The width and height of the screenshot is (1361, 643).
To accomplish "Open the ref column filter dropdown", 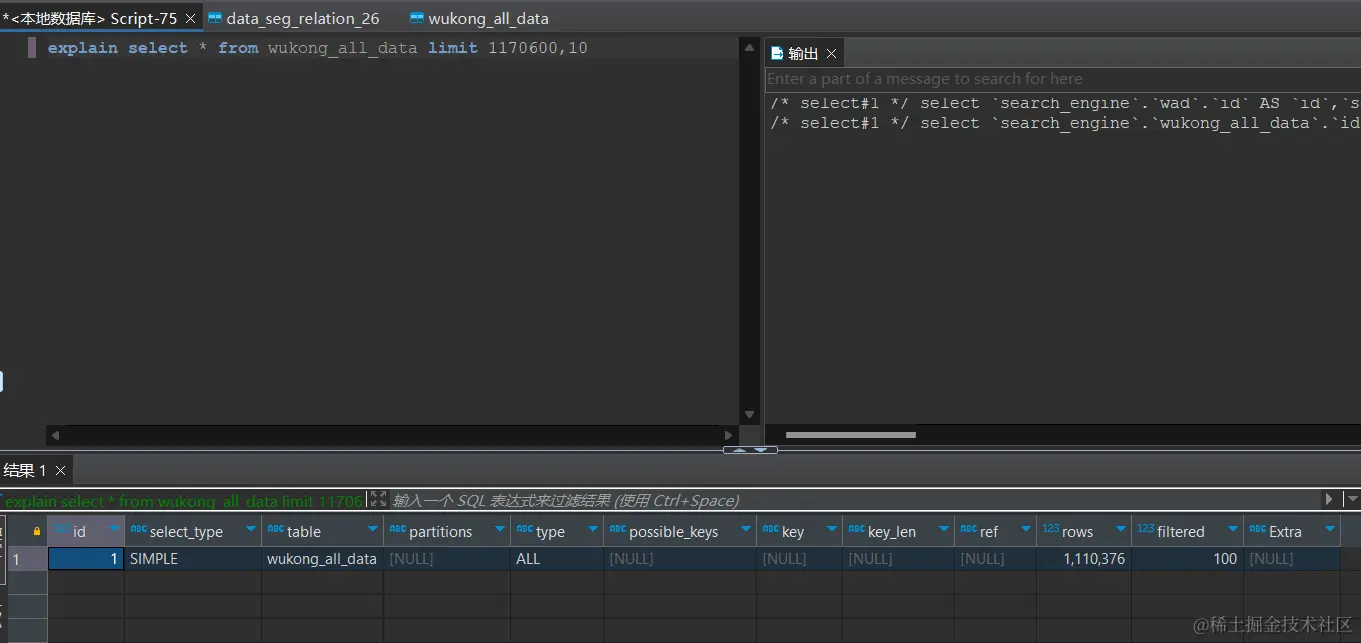I will 1026,529.
